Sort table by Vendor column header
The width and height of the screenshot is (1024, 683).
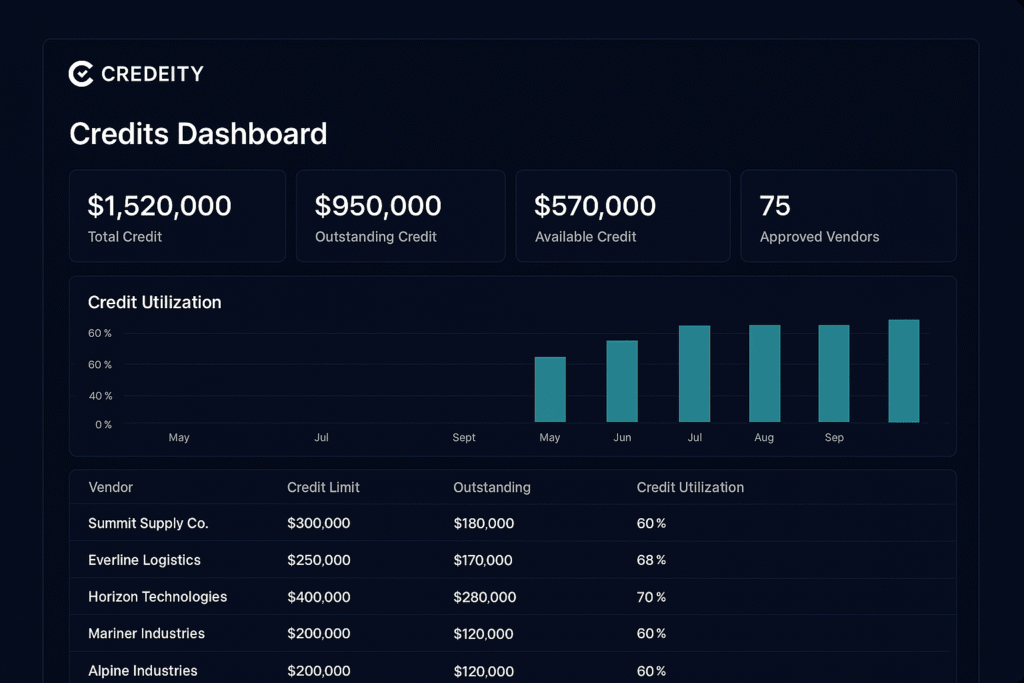(111, 487)
